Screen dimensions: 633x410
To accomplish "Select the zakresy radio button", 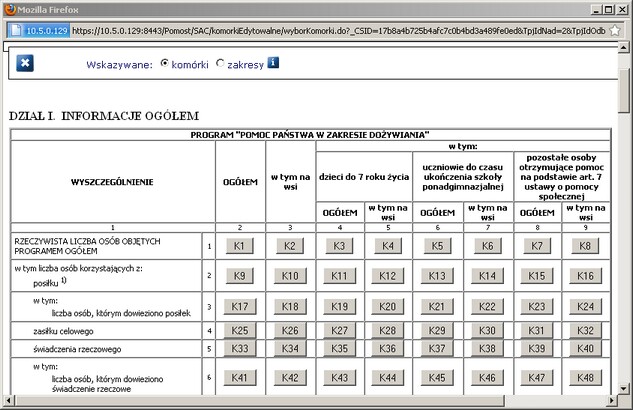I will 220,63.
